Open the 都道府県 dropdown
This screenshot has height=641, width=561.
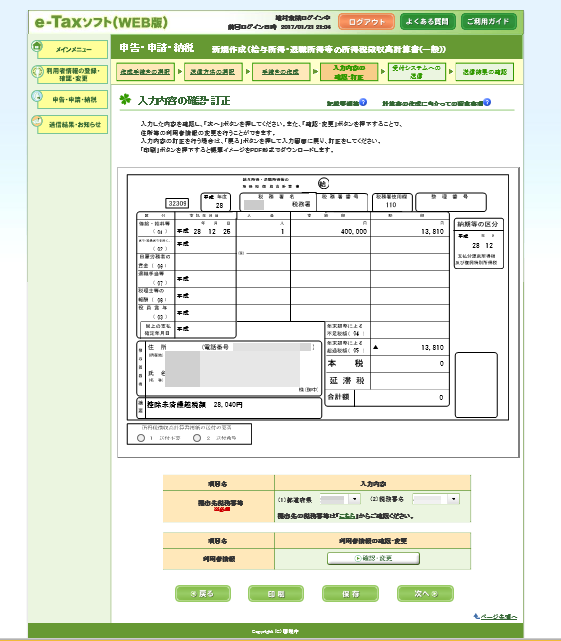[339, 499]
